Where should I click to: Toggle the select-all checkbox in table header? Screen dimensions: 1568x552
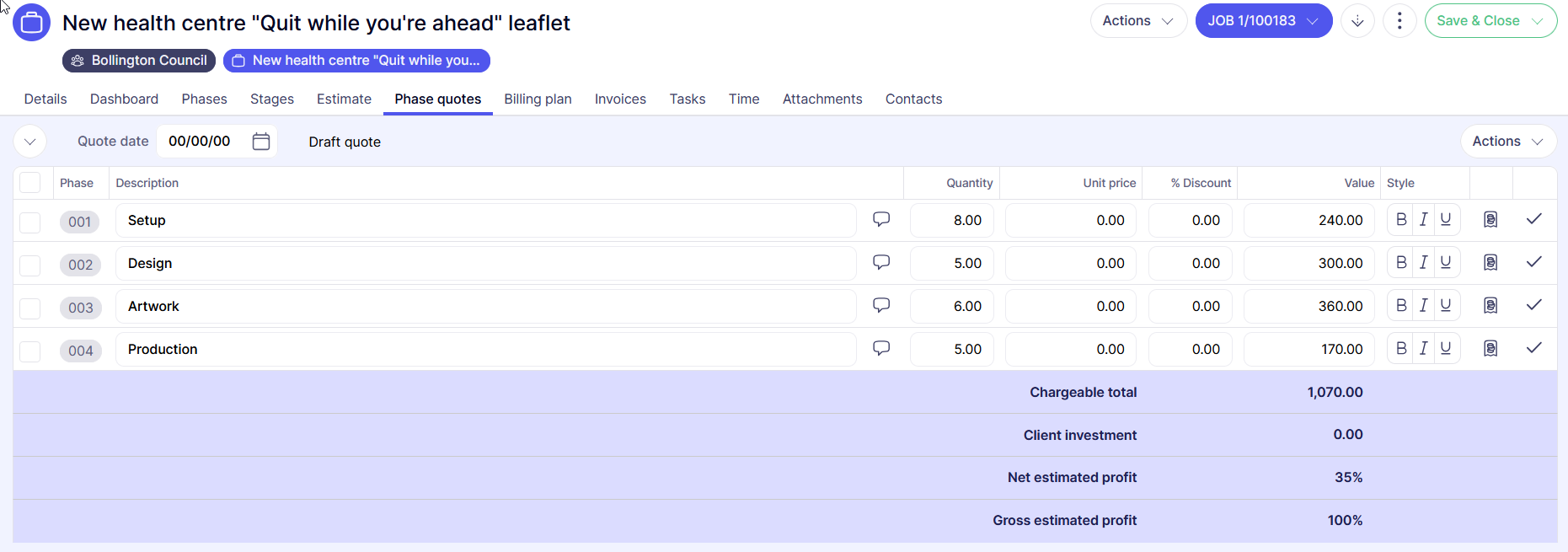click(x=30, y=183)
